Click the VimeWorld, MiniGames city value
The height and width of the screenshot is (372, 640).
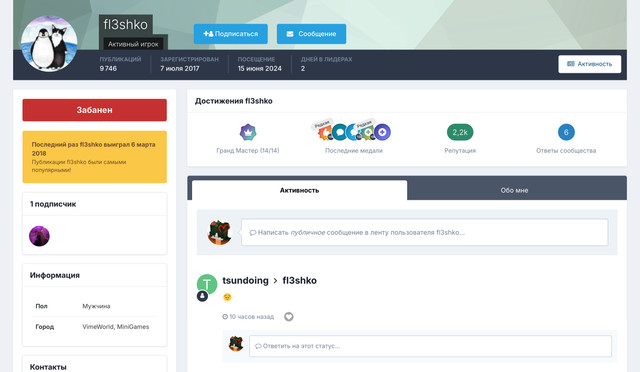click(116, 327)
